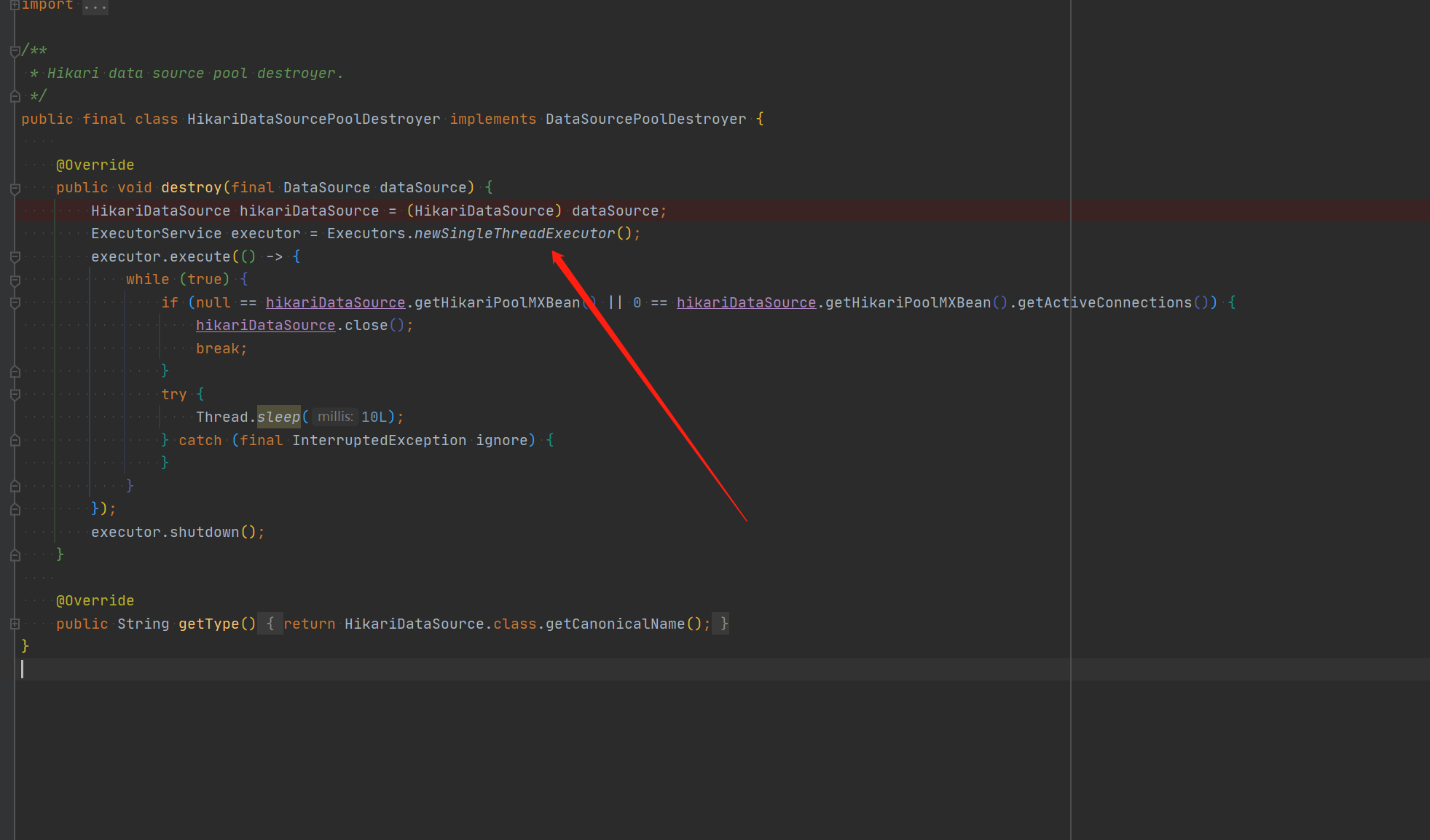Screen dimensions: 1430x840
Task: Click the DataSourcePoolDestroyer interface name
Action: click(645, 119)
